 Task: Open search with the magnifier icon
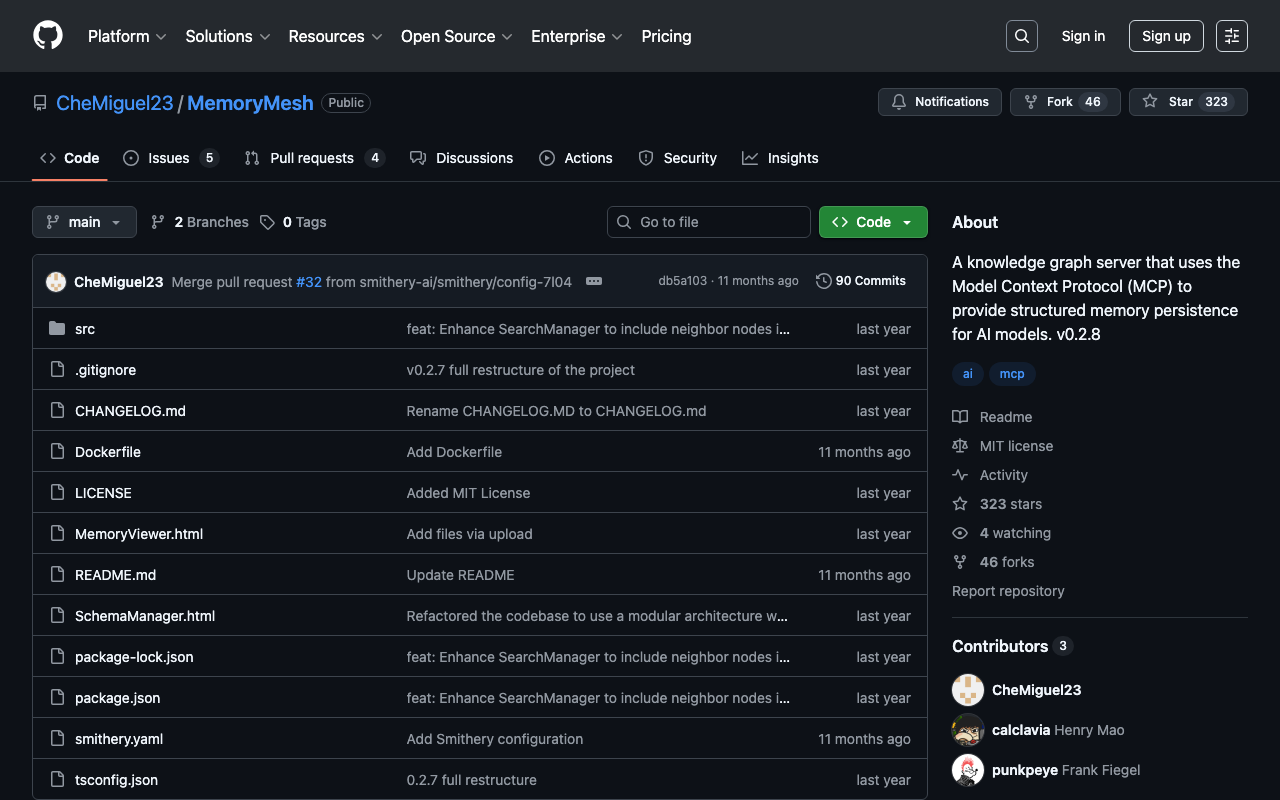(x=1021, y=36)
